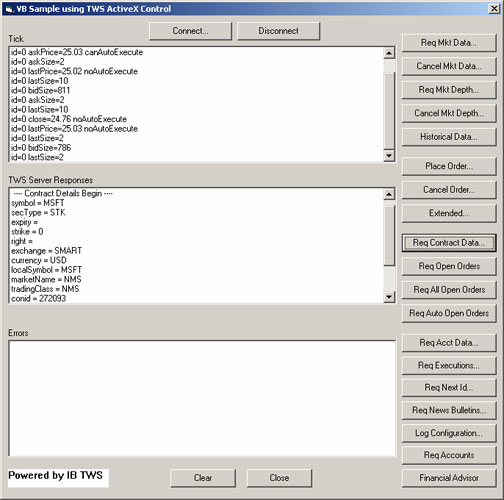Select Cancel Mkt Data button

(449, 66)
